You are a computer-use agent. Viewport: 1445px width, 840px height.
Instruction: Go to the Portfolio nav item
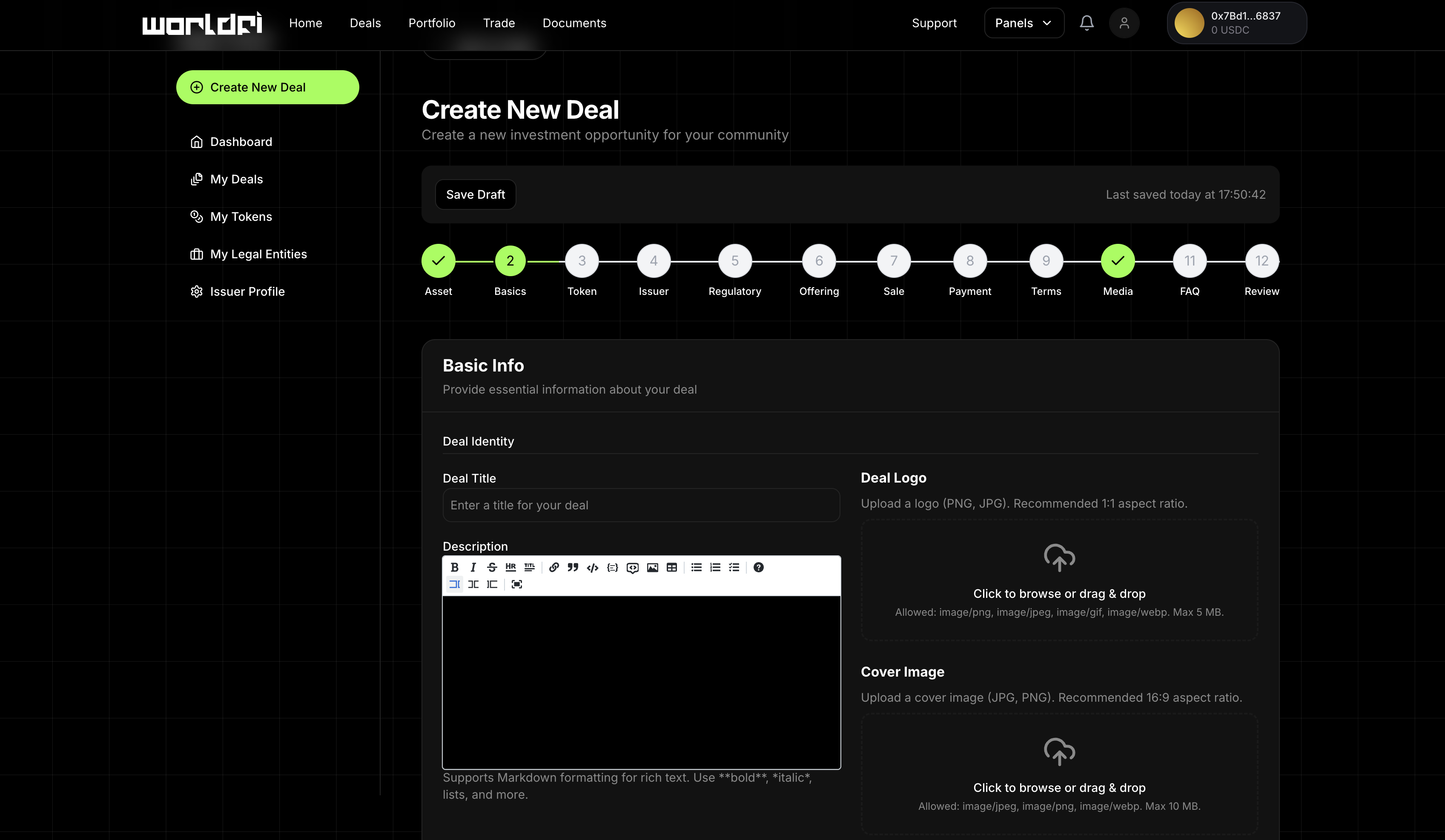[x=432, y=23]
